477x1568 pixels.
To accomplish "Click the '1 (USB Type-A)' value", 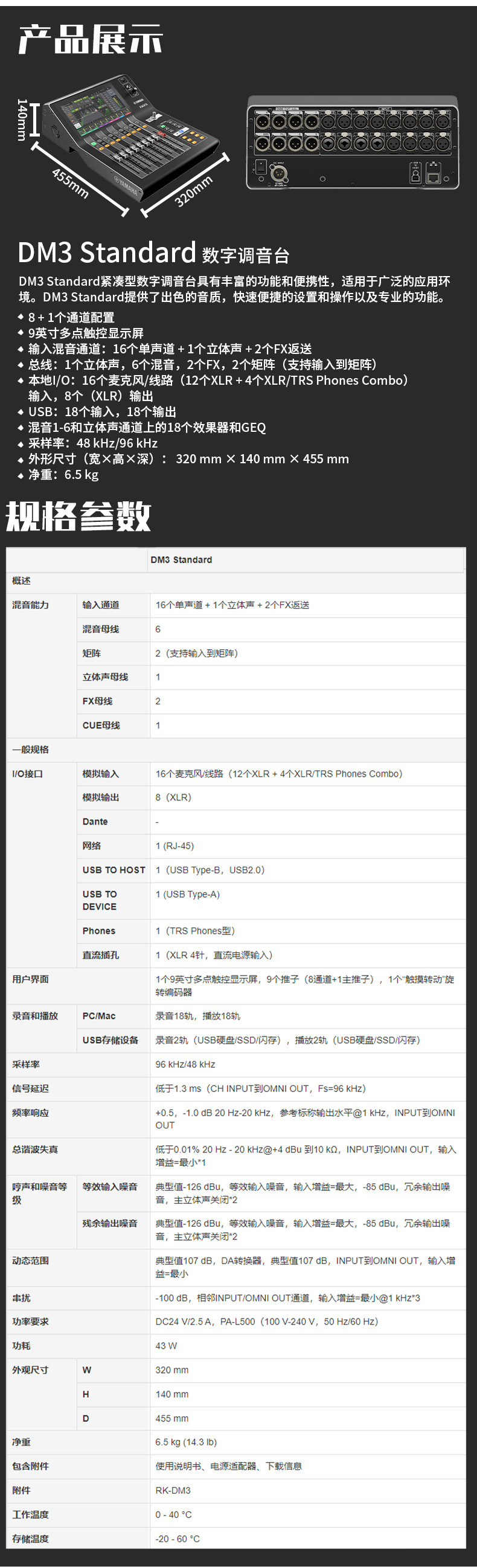I will 187,895.
